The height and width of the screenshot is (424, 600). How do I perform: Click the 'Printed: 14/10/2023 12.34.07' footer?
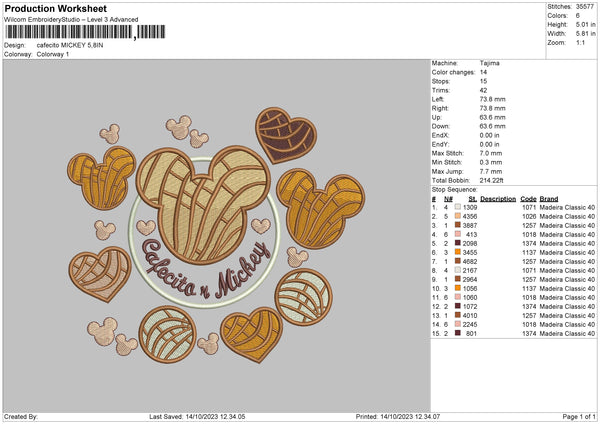pyautogui.click(x=398, y=416)
